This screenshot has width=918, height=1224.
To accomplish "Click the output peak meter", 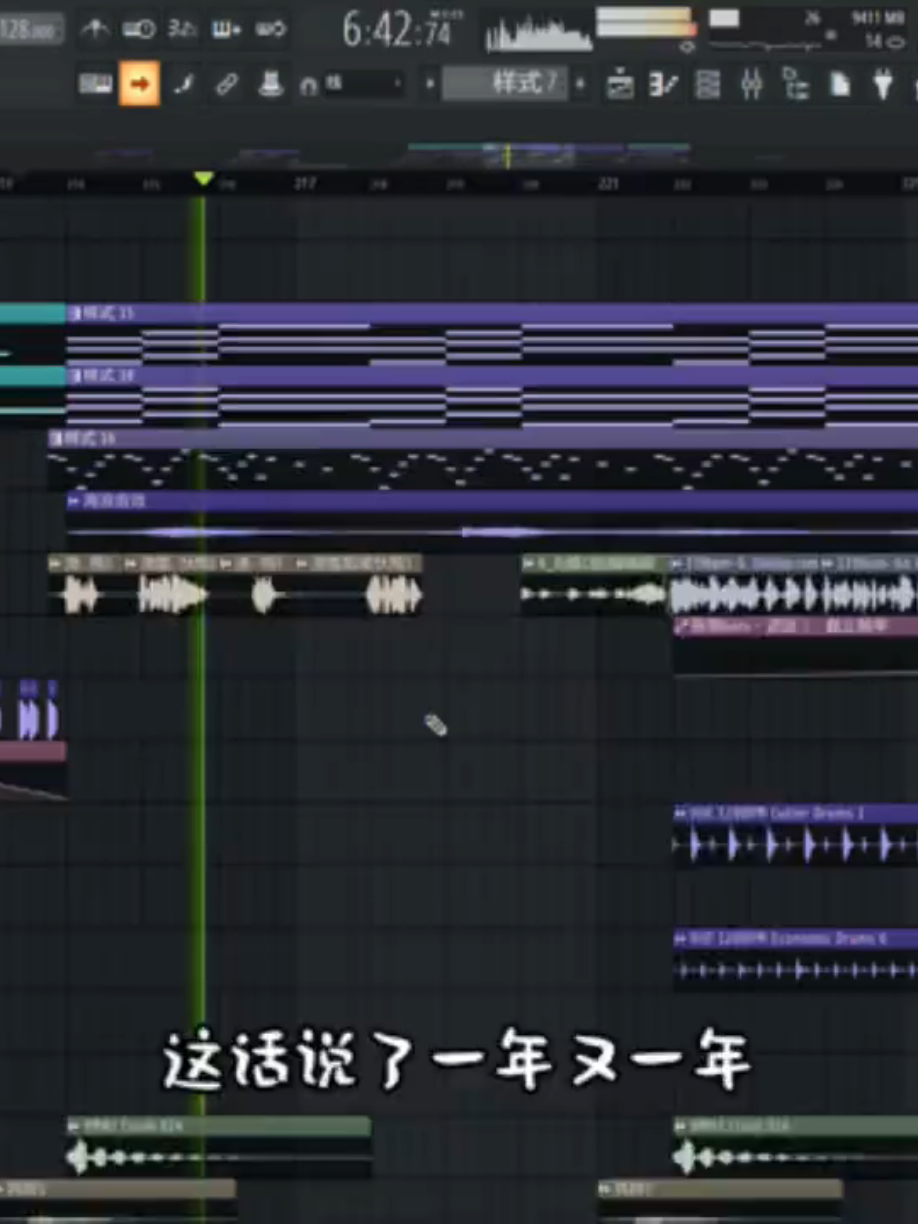I will [646, 24].
